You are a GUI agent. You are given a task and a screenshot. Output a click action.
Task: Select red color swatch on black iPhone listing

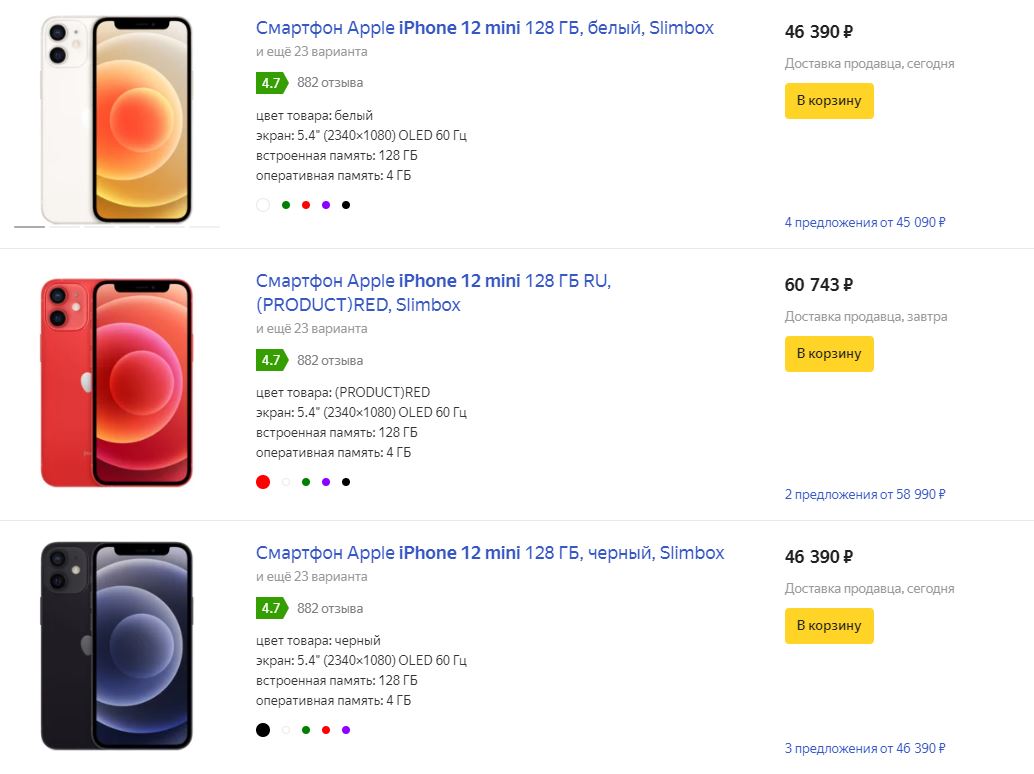click(x=326, y=730)
